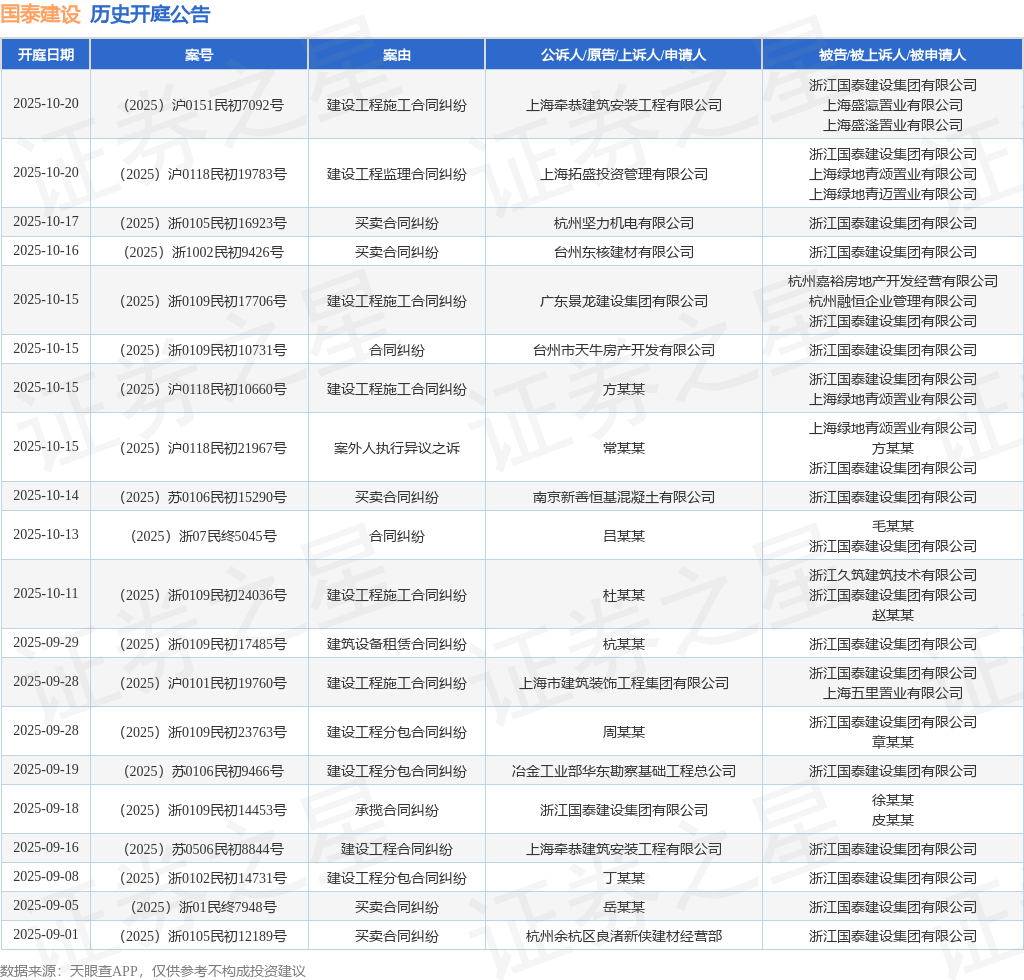Click plaintiff 杭某某

click(x=624, y=644)
